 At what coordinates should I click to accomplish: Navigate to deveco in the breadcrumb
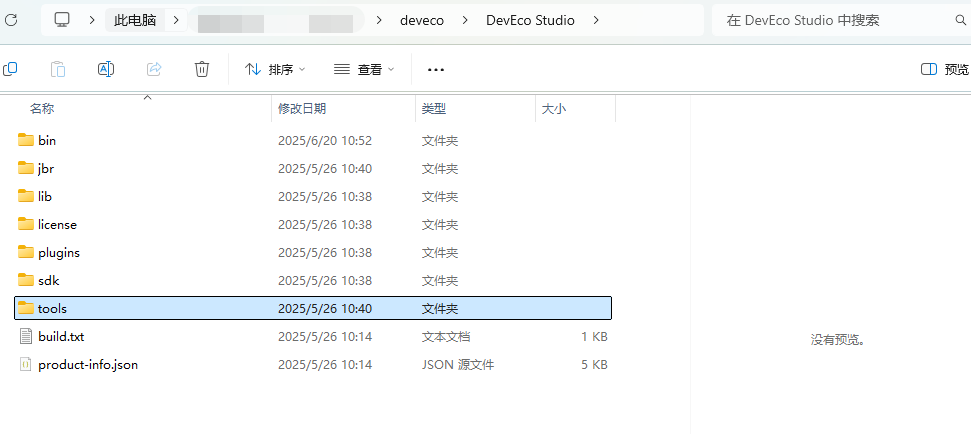click(x=422, y=20)
